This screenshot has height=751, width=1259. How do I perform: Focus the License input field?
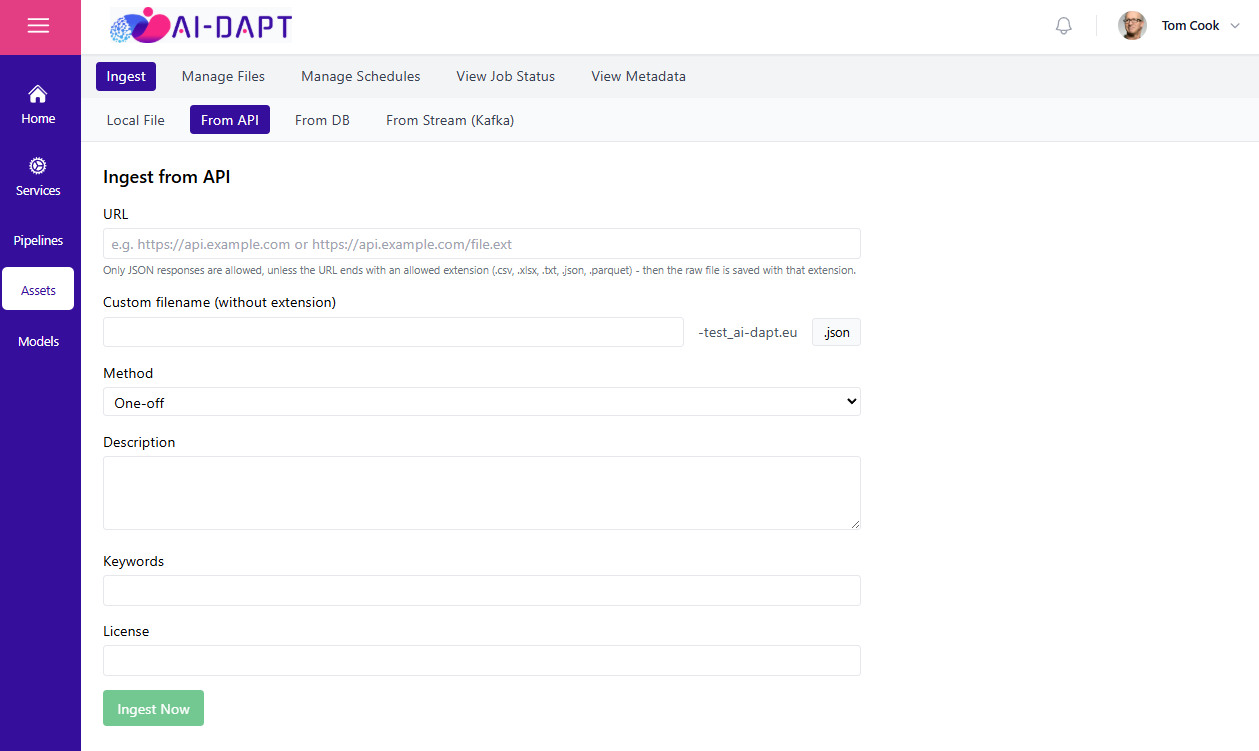(482, 660)
